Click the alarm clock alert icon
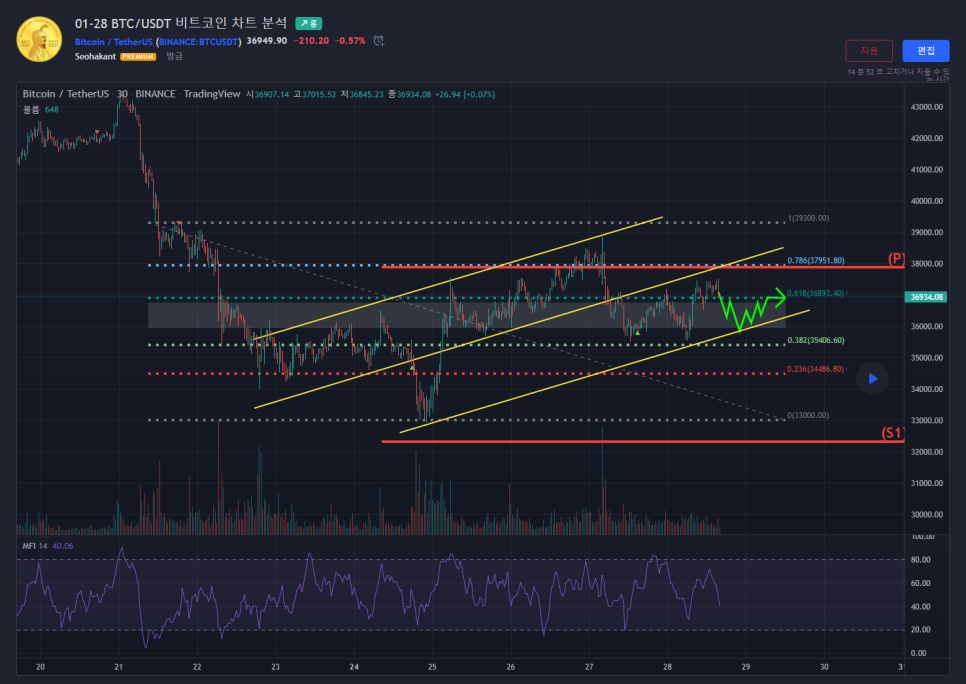 tap(379, 41)
